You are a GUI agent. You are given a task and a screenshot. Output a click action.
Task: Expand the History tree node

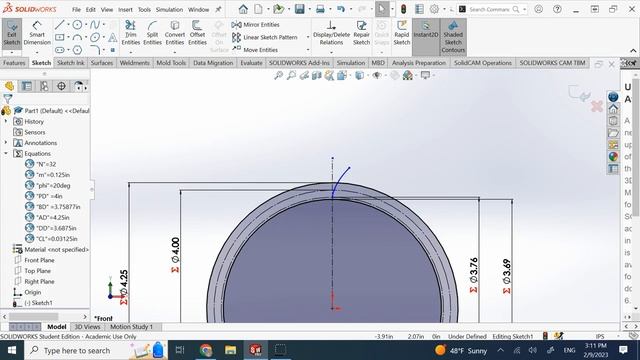[x=6, y=122]
